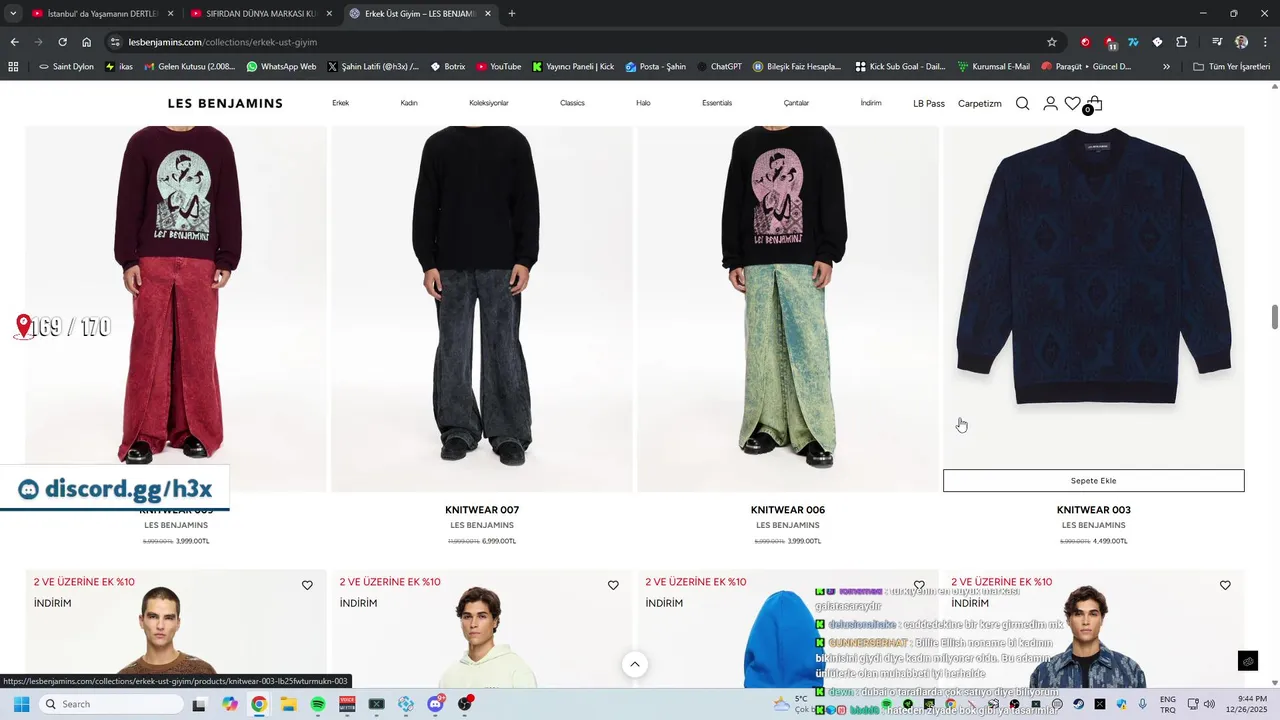Click the site information icon in address bar
Viewport: 1280px width, 720px height.
point(115,42)
